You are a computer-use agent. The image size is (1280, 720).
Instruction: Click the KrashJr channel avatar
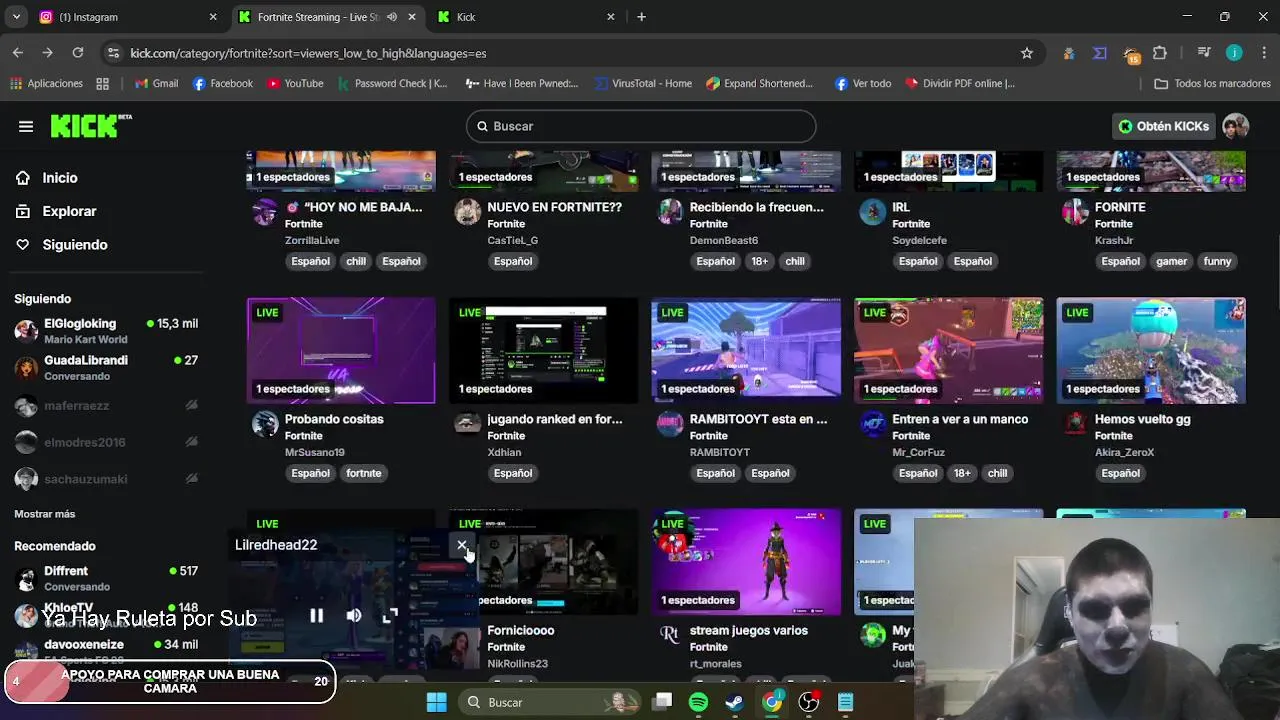(x=1075, y=212)
